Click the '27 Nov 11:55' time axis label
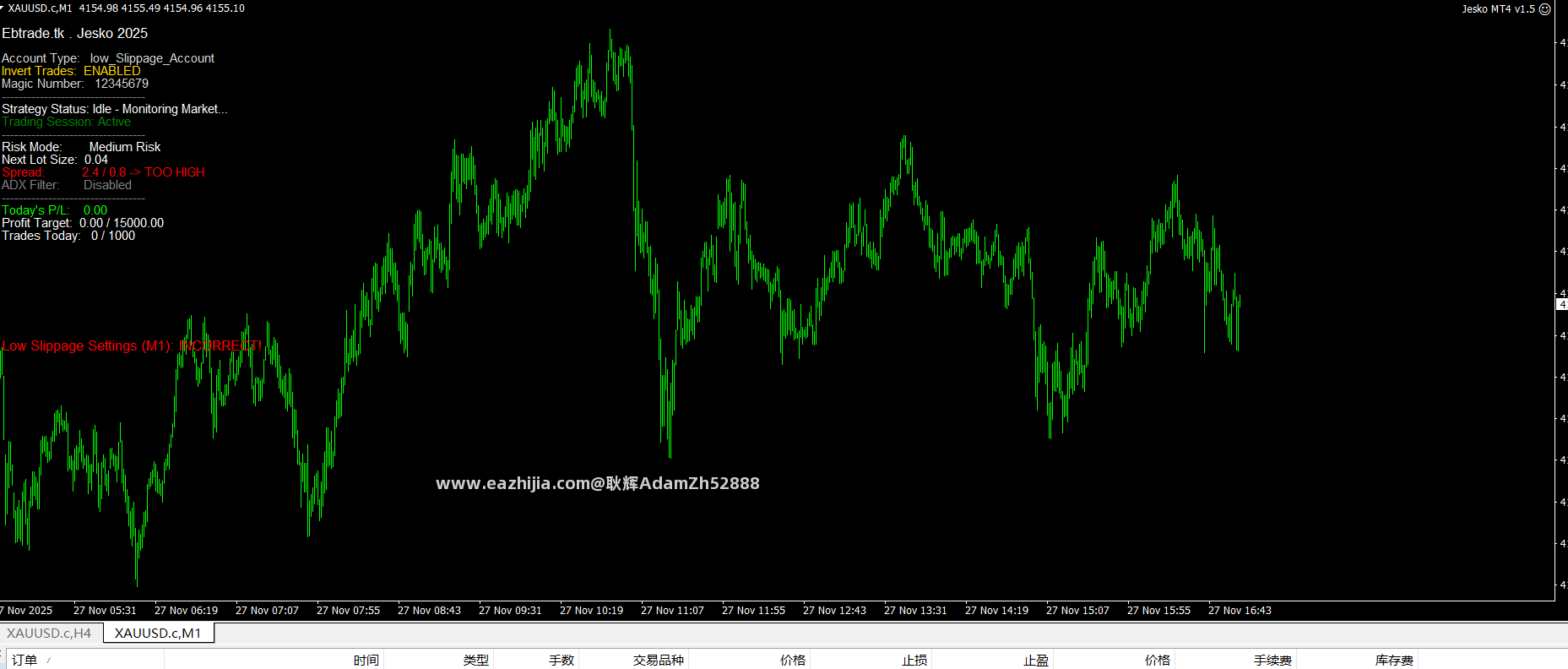Image resolution: width=1568 pixels, height=669 pixels. 753,611
